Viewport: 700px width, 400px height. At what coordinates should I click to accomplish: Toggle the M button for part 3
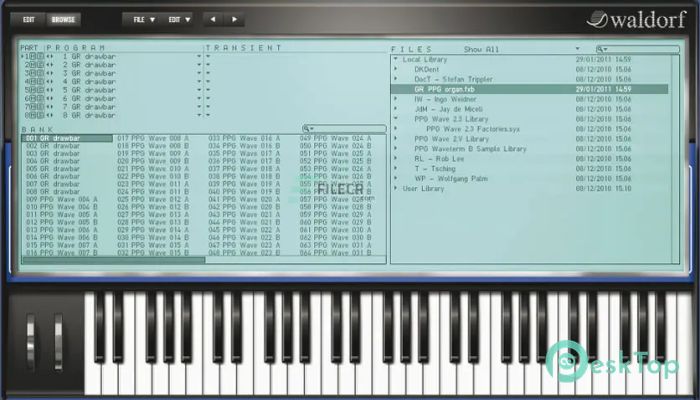coord(34,73)
